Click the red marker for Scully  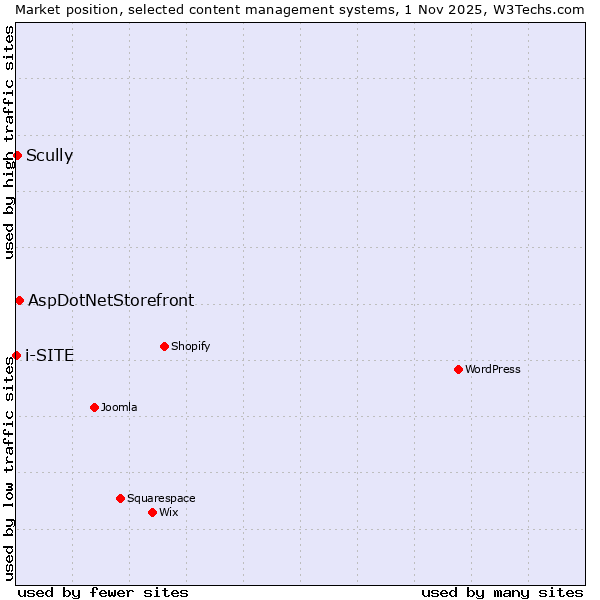[x=17, y=155]
